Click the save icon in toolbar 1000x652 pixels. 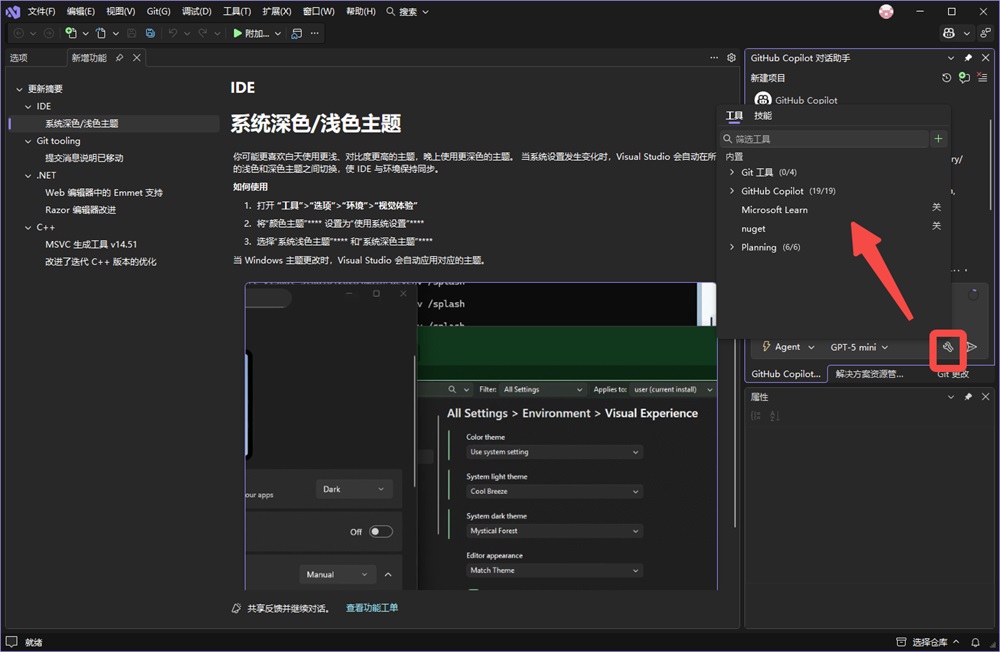131,33
